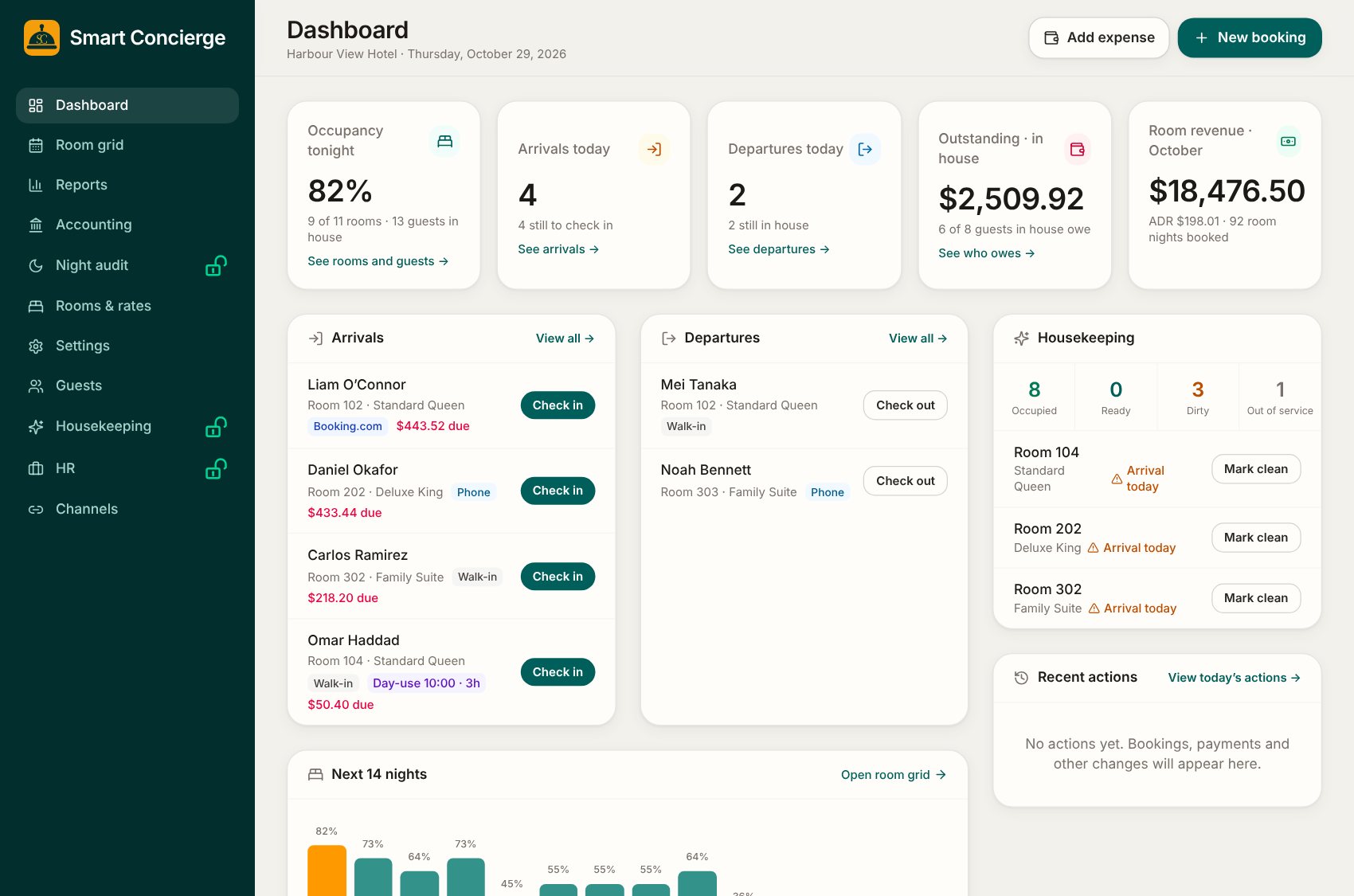Viewport: 1354px width, 896px height.
Task: Open the Dashboard menu item
Action: pyautogui.click(x=127, y=105)
